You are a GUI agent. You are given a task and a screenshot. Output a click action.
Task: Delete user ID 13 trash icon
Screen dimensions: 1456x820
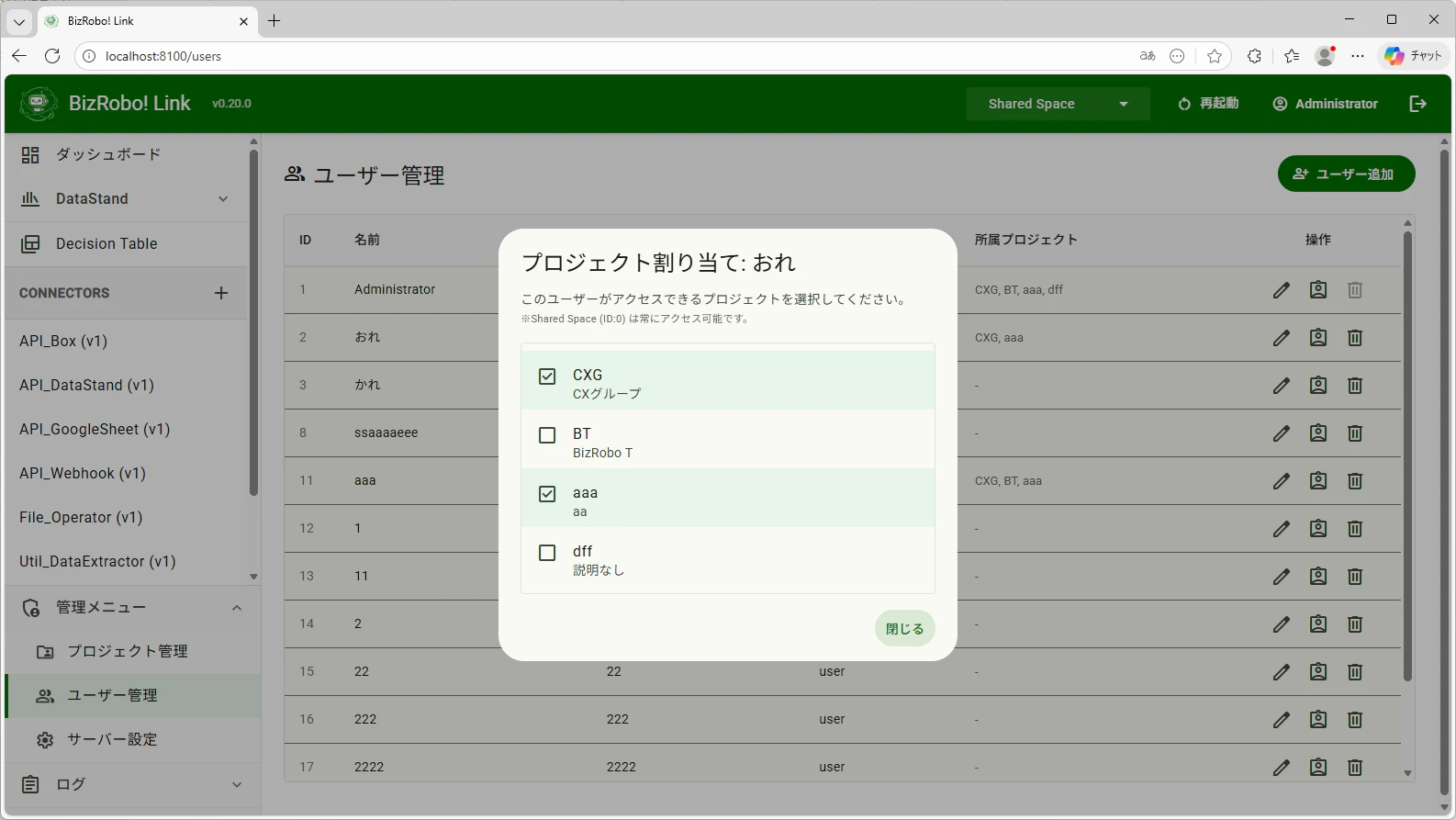(x=1355, y=577)
